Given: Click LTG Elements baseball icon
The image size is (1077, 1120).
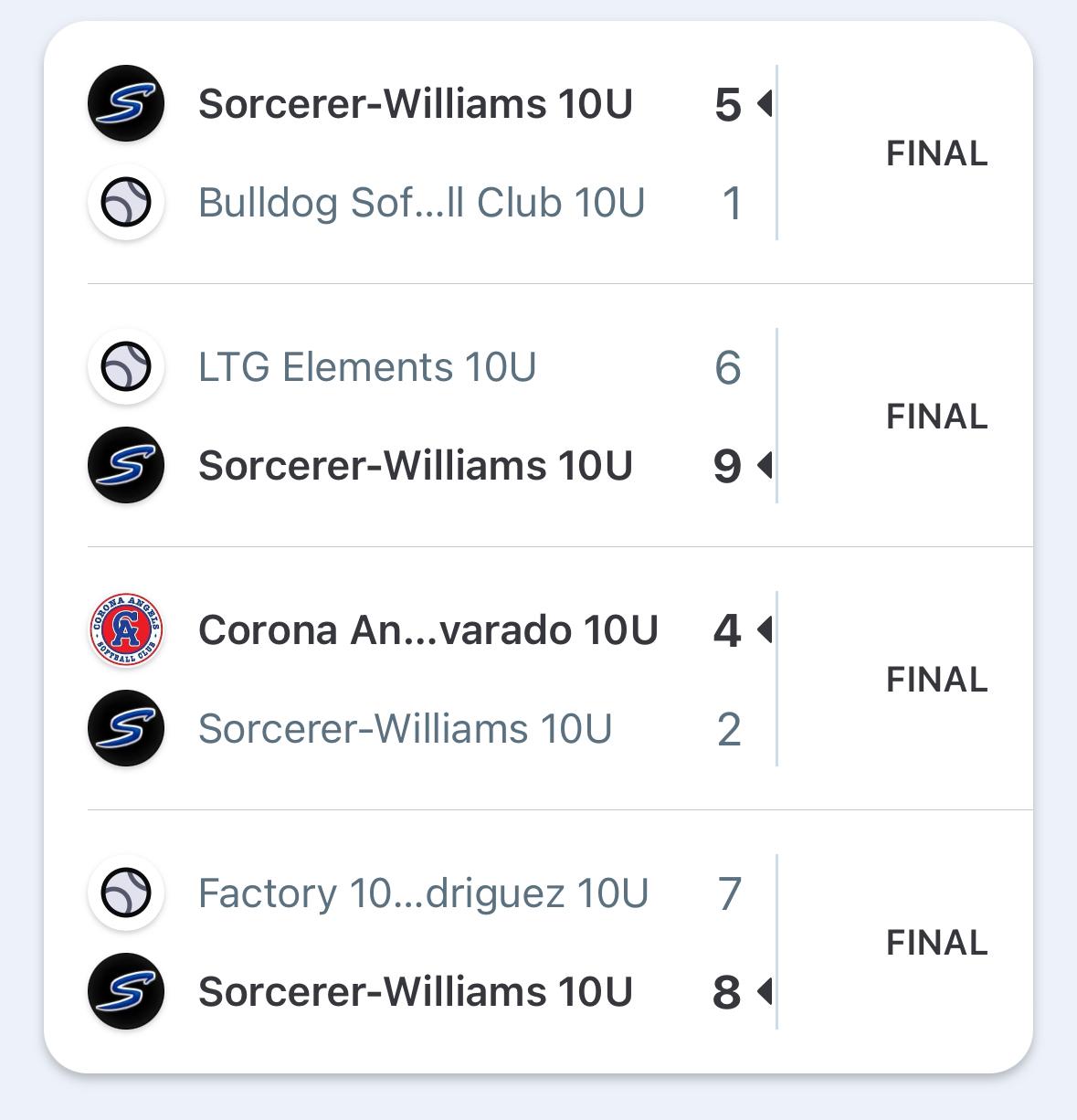Looking at the screenshot, I should click(126, 366).
